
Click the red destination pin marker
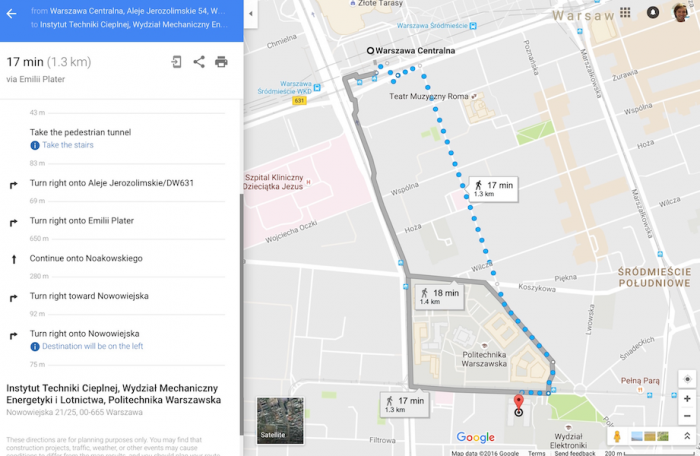tap(518, 401)
